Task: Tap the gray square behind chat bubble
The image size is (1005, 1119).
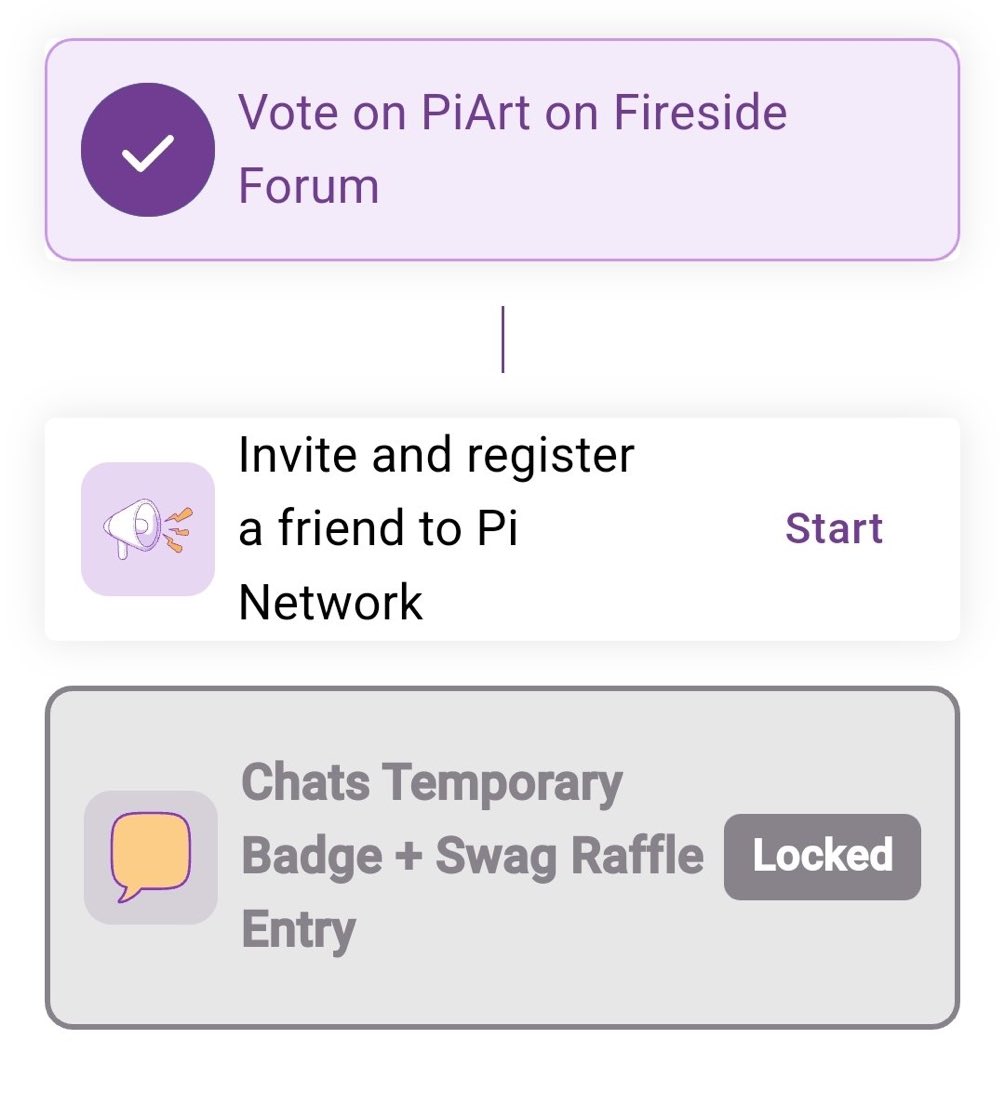Action: point(151,857)
